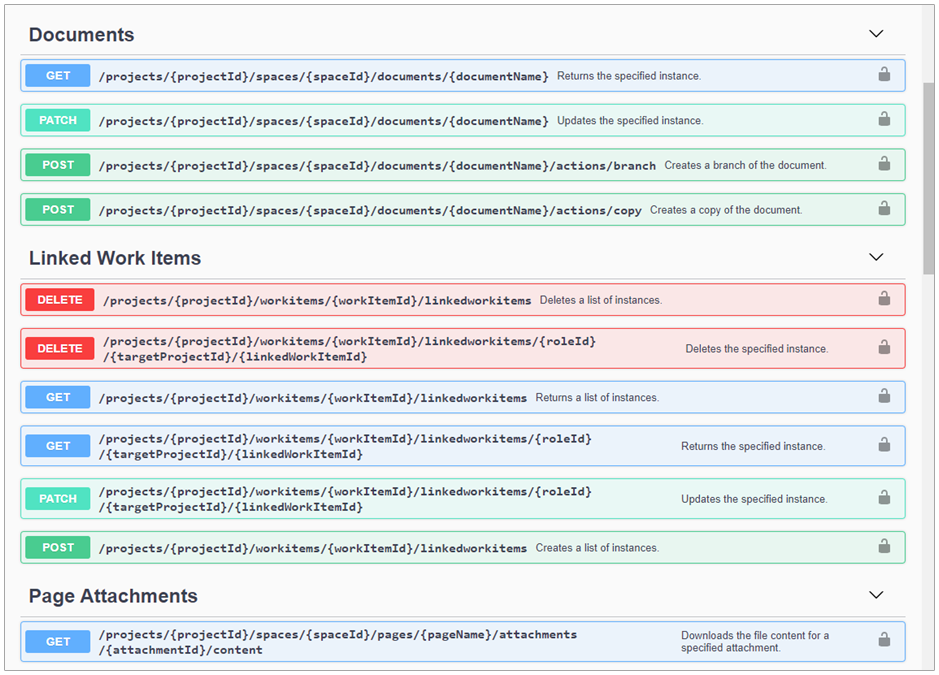The height and width of the screenshot is (675, 939).
Task: Click PATCH badge for linkedworkitems/{roleId} endpoint
Action: [58, 499]
